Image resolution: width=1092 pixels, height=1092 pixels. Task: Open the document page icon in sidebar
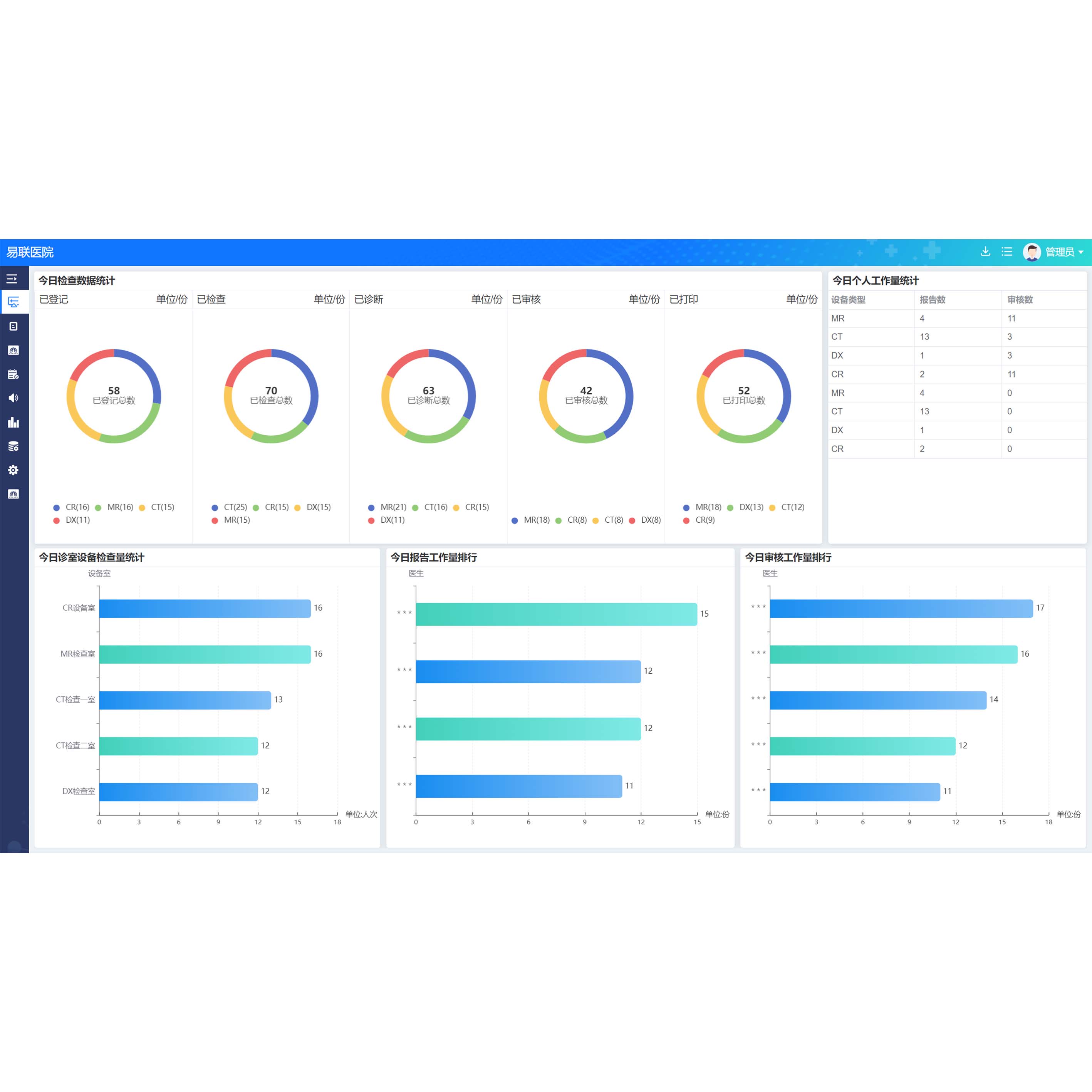coord(13,326)
